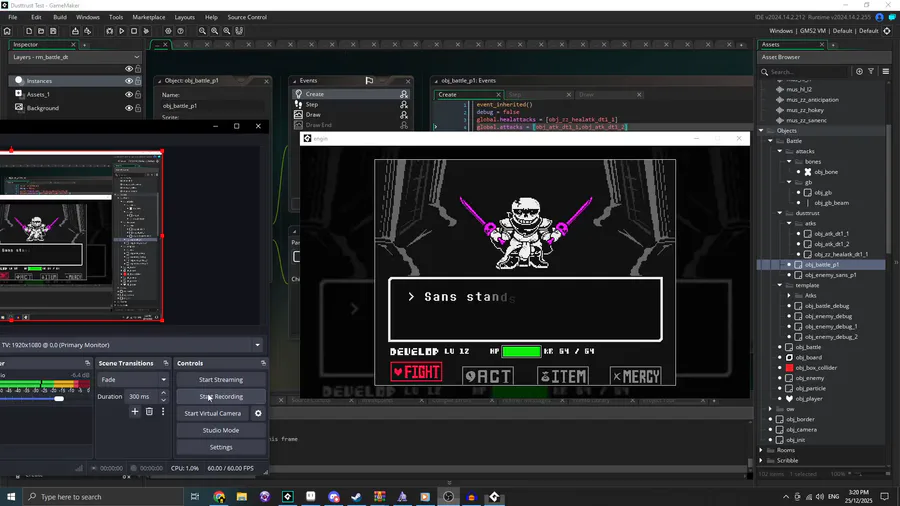Click Studio Mode in OBS
Viewport: 900px width, 506px height.
[221, 430]
